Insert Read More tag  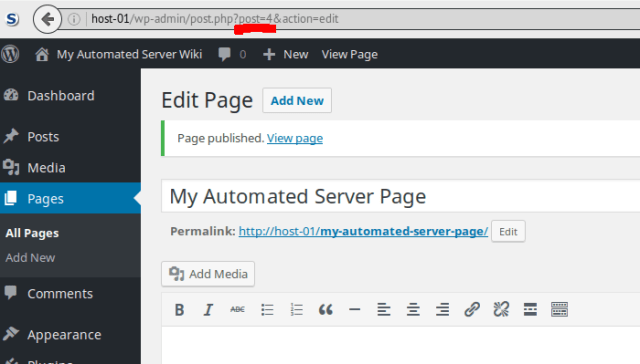[x=530, y=310]
